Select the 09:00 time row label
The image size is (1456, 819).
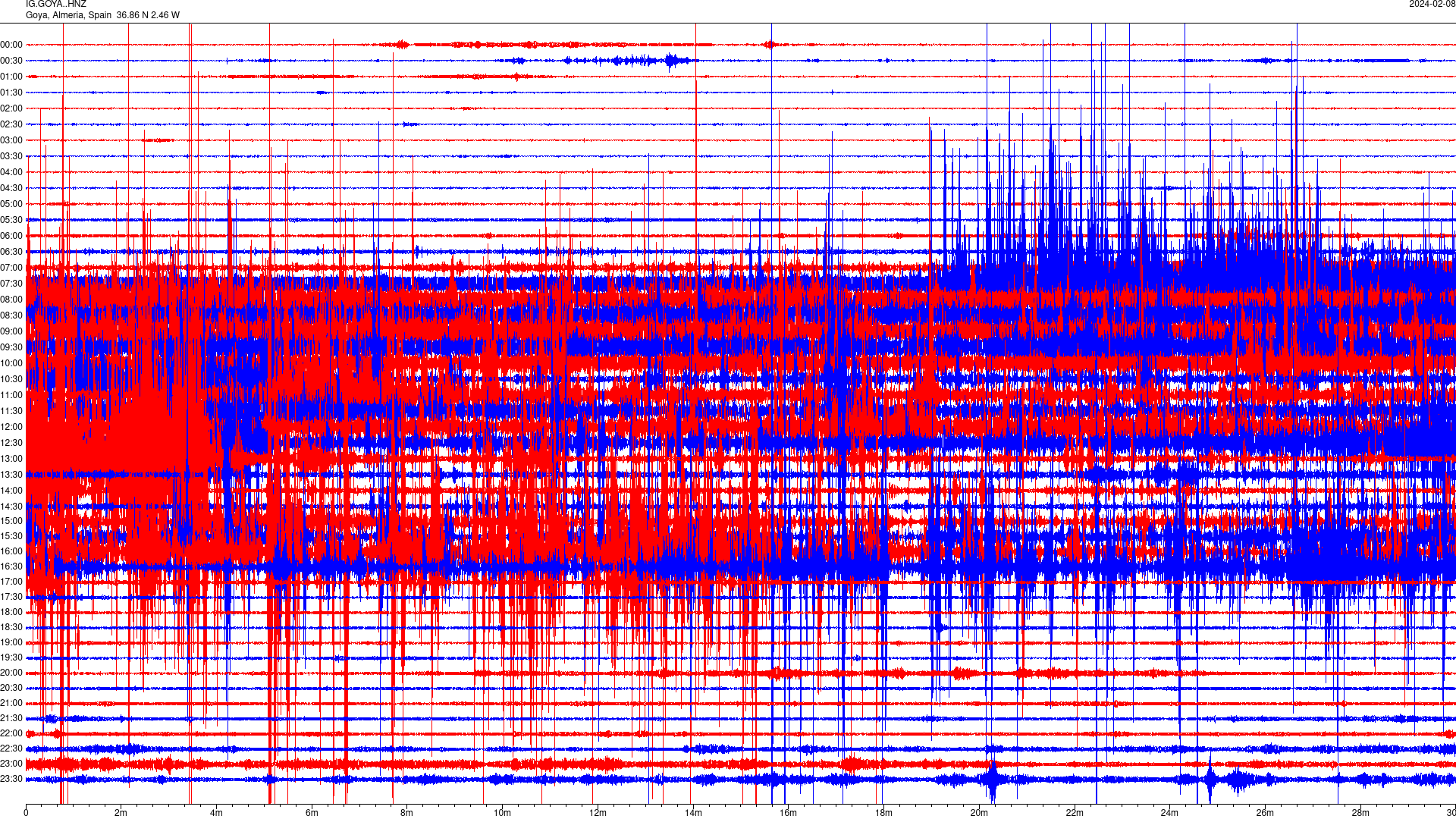[11, 331]
